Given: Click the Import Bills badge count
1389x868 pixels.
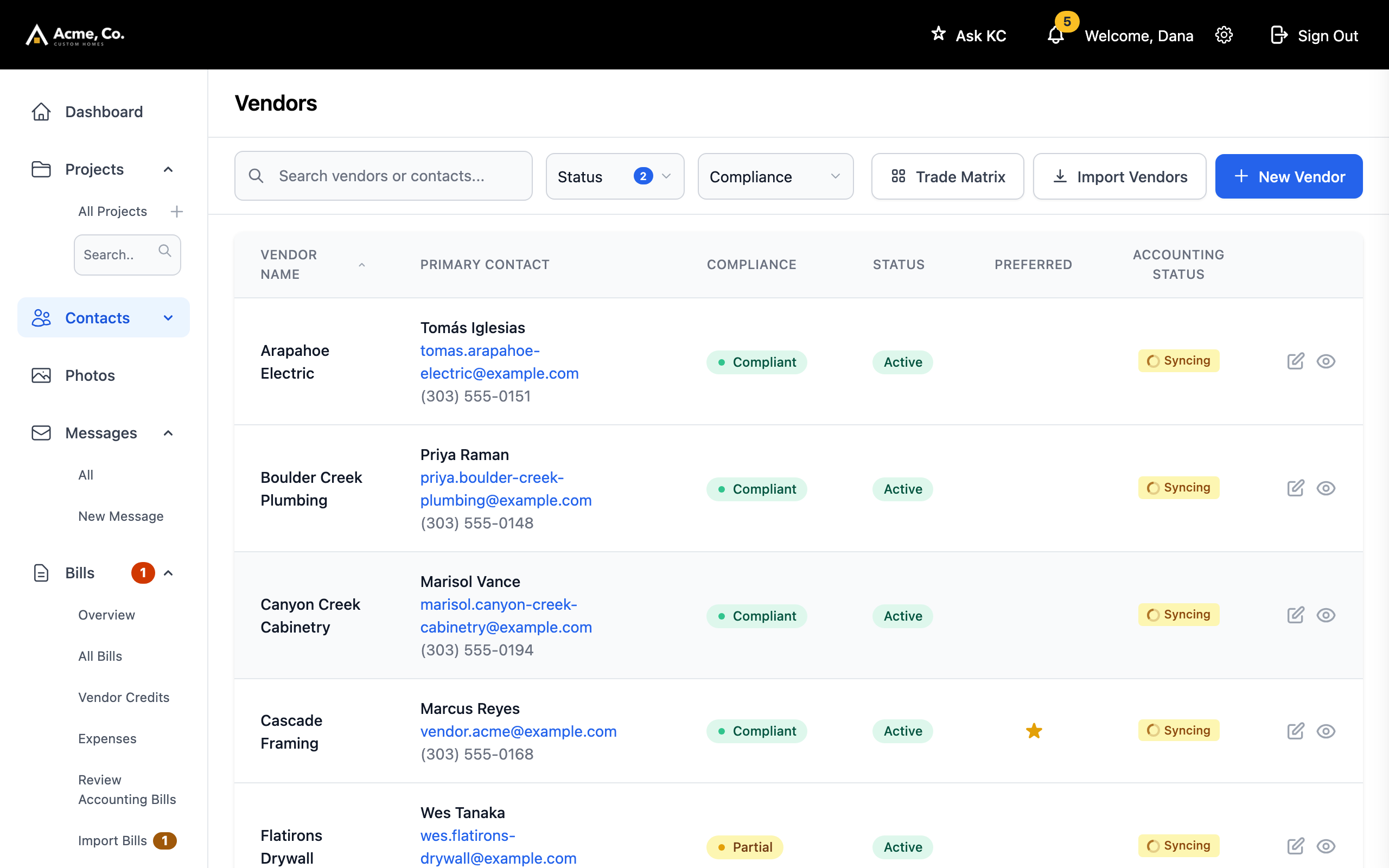Looking at the screenshot, I should click(x=165, y=840).
